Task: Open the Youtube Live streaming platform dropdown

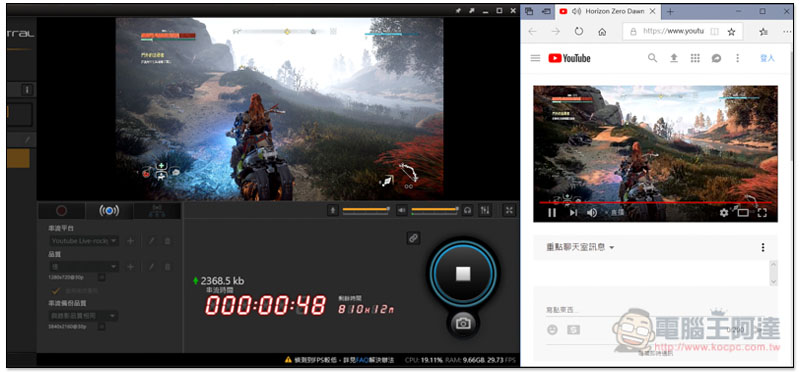Action: (x=84, y=240)
